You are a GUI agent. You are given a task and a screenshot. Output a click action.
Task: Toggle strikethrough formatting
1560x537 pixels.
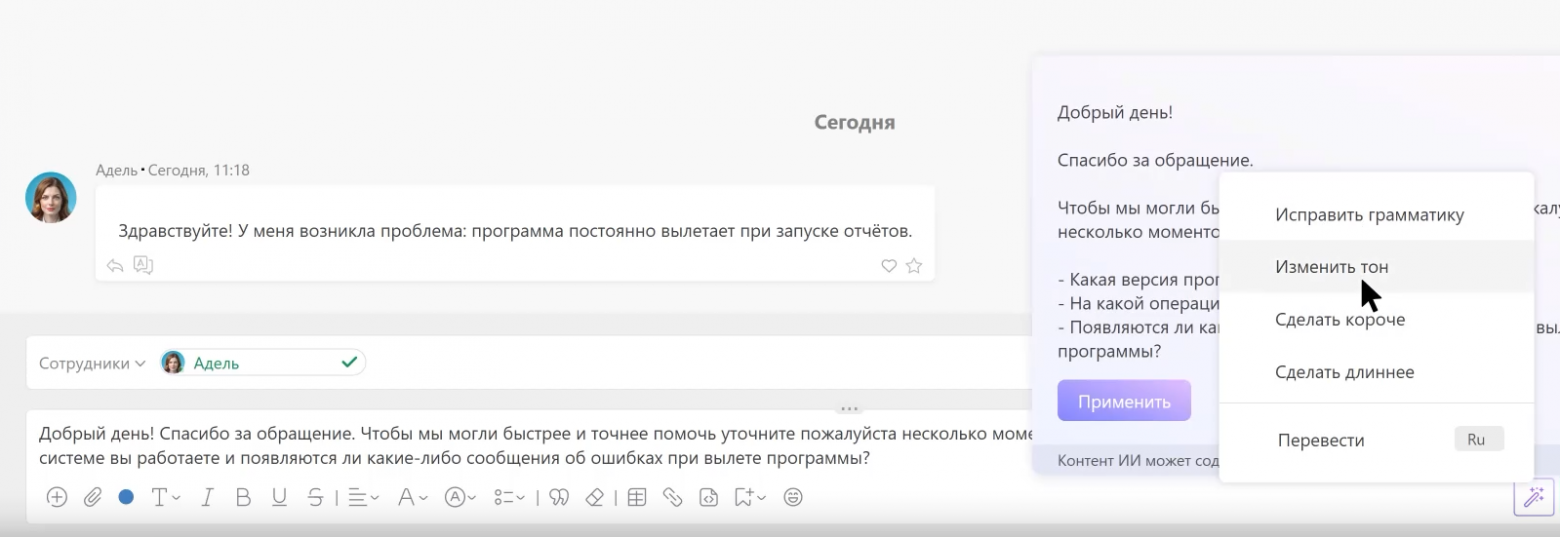(315, 497)
